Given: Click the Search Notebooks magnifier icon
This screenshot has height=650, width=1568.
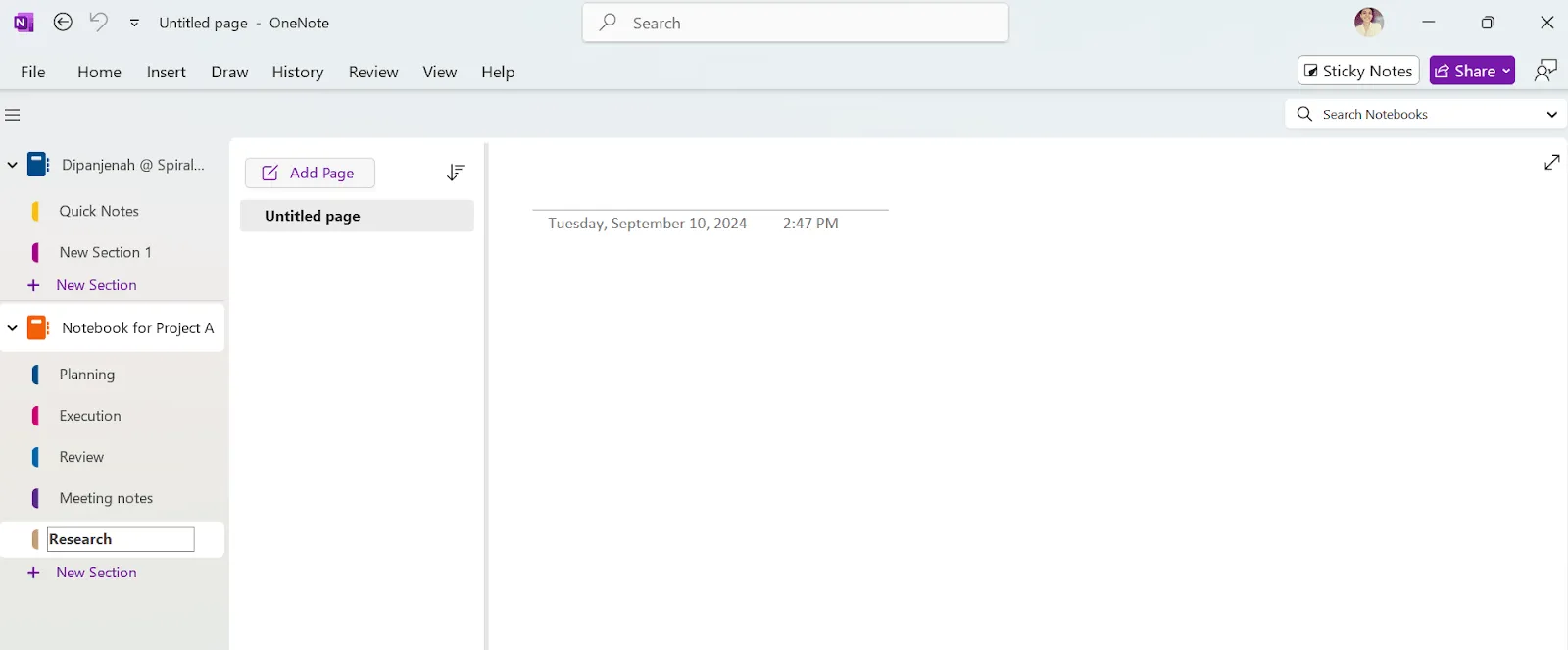Looking at the screenshot, I should coord(1304,114).
